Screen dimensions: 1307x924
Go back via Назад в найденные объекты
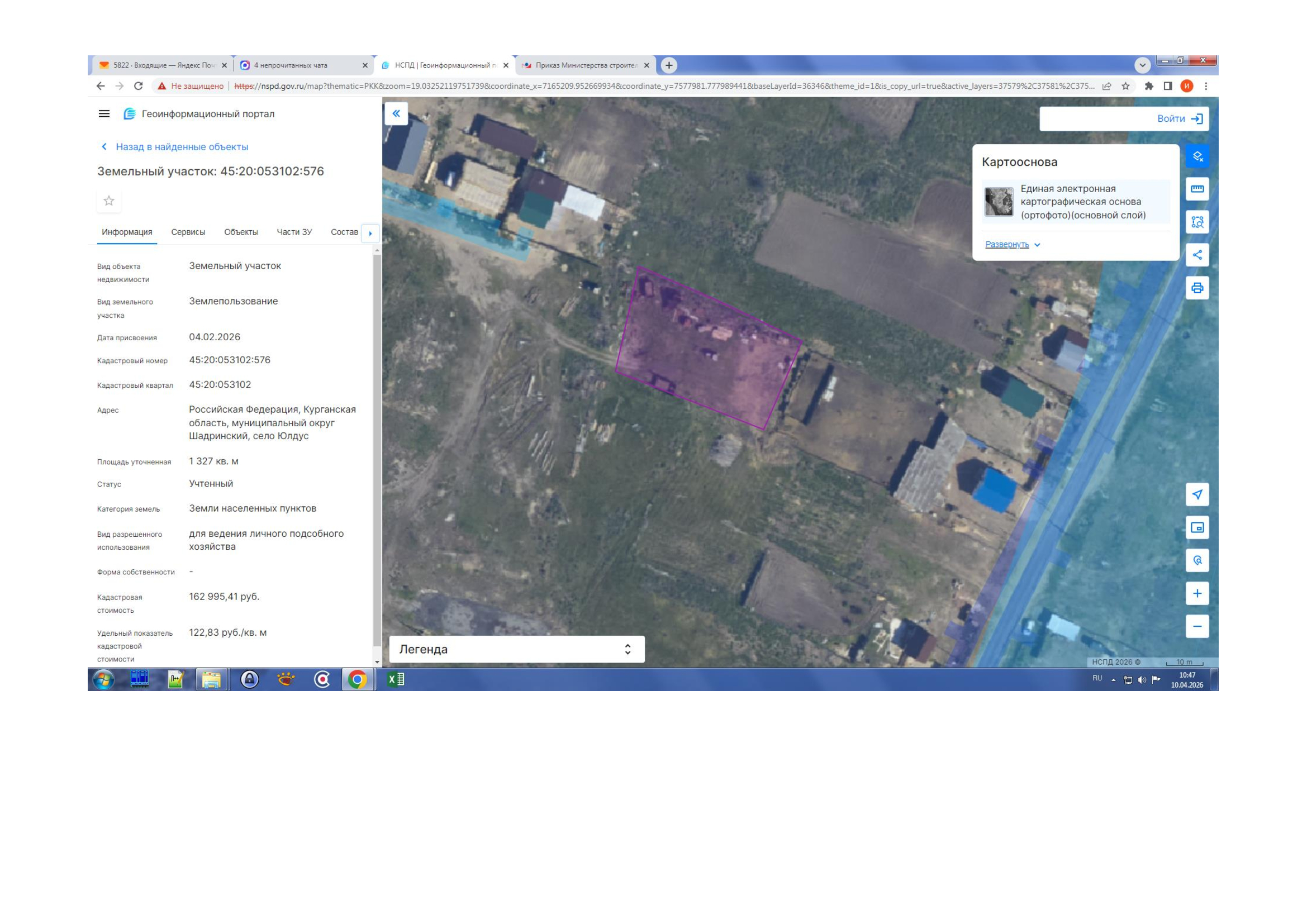click(182, 147)
